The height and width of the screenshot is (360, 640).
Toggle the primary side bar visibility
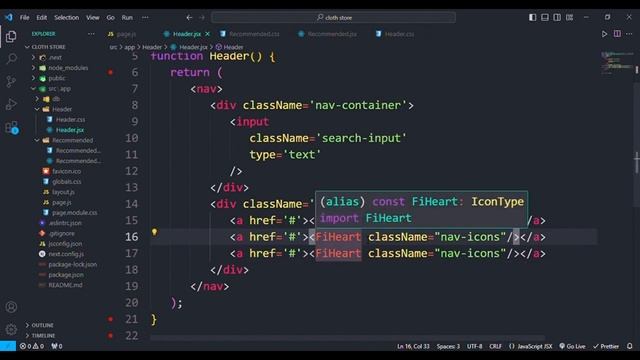click(532, 18)
